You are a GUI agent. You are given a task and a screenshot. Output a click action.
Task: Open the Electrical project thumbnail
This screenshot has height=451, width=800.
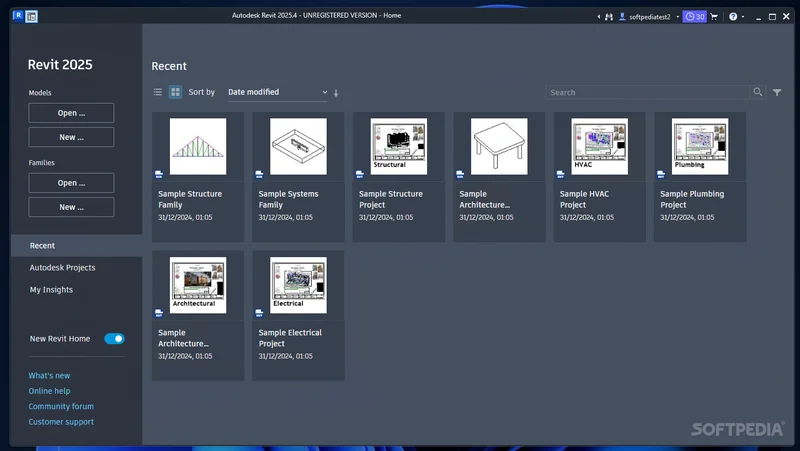[298, 285]
